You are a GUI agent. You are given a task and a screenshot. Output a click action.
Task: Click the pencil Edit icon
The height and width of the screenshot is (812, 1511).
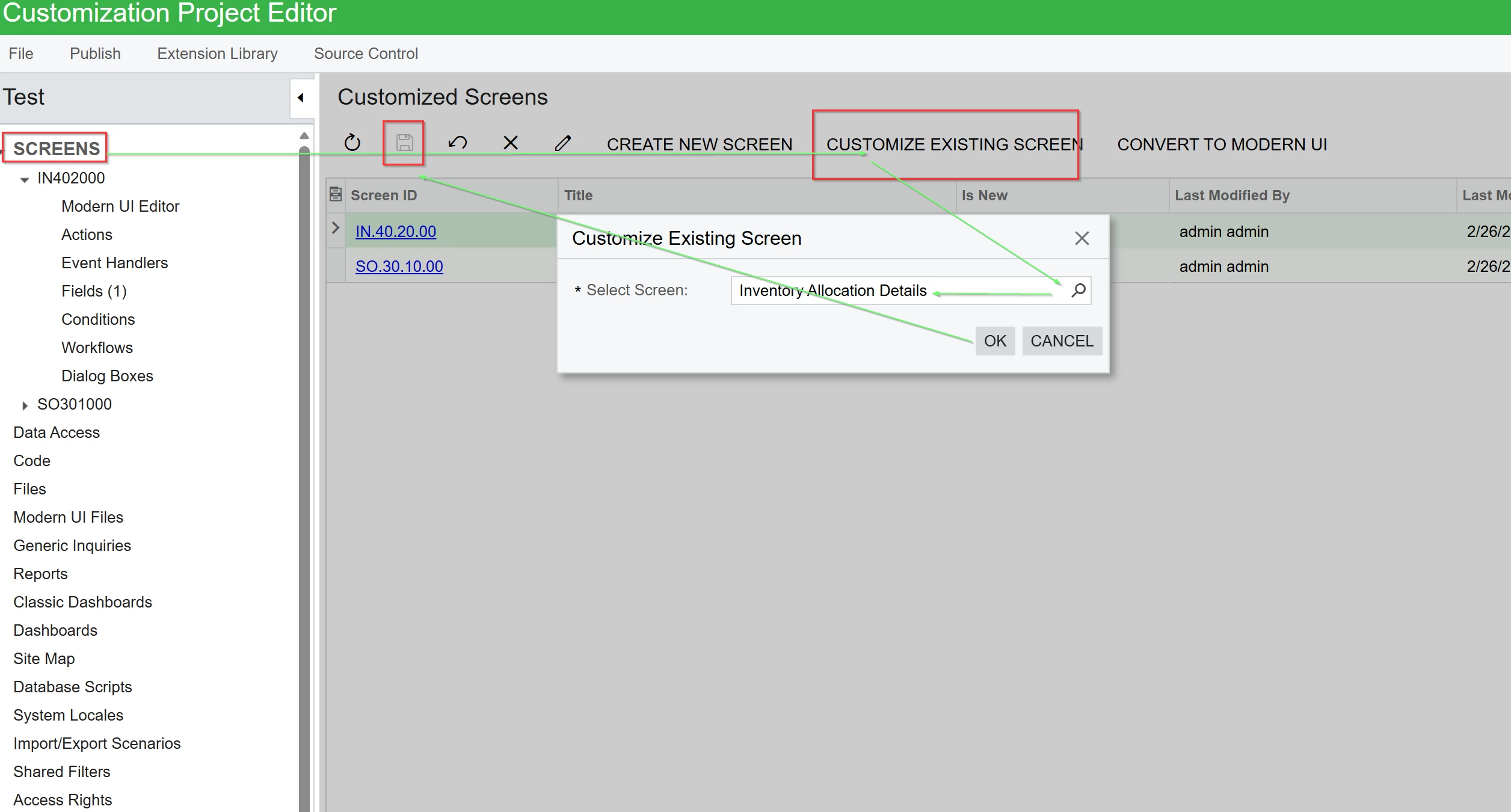coord(562,143)
